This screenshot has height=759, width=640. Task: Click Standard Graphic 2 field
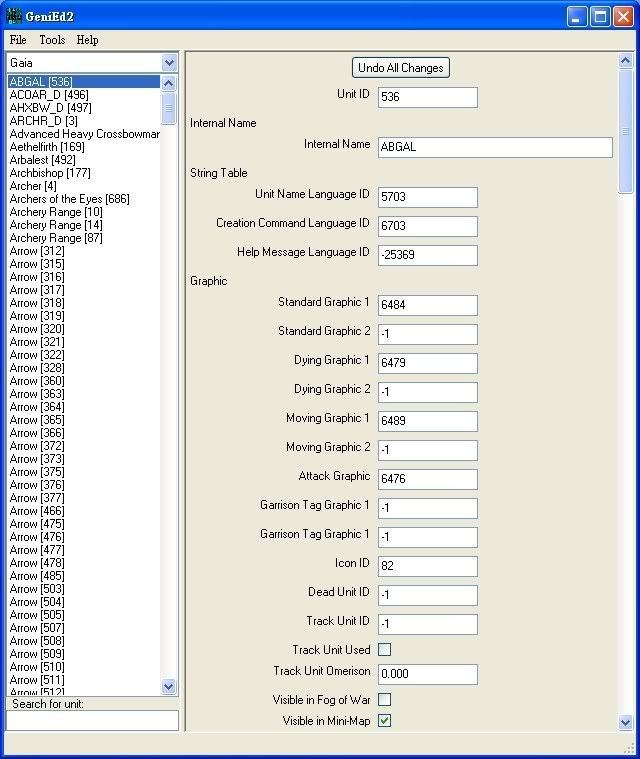pos(427,334)
